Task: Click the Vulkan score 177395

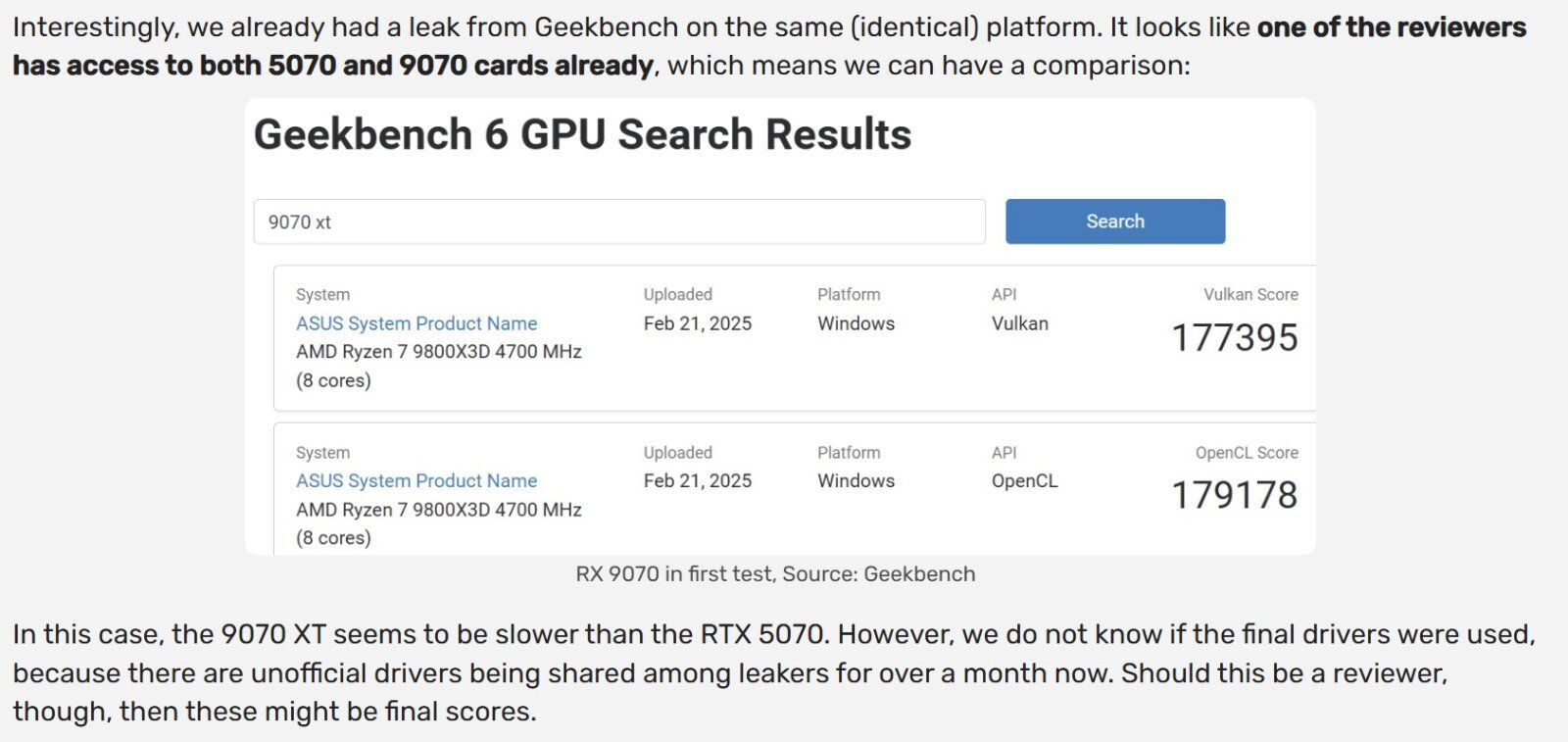Action: (x=1235, y=338)
